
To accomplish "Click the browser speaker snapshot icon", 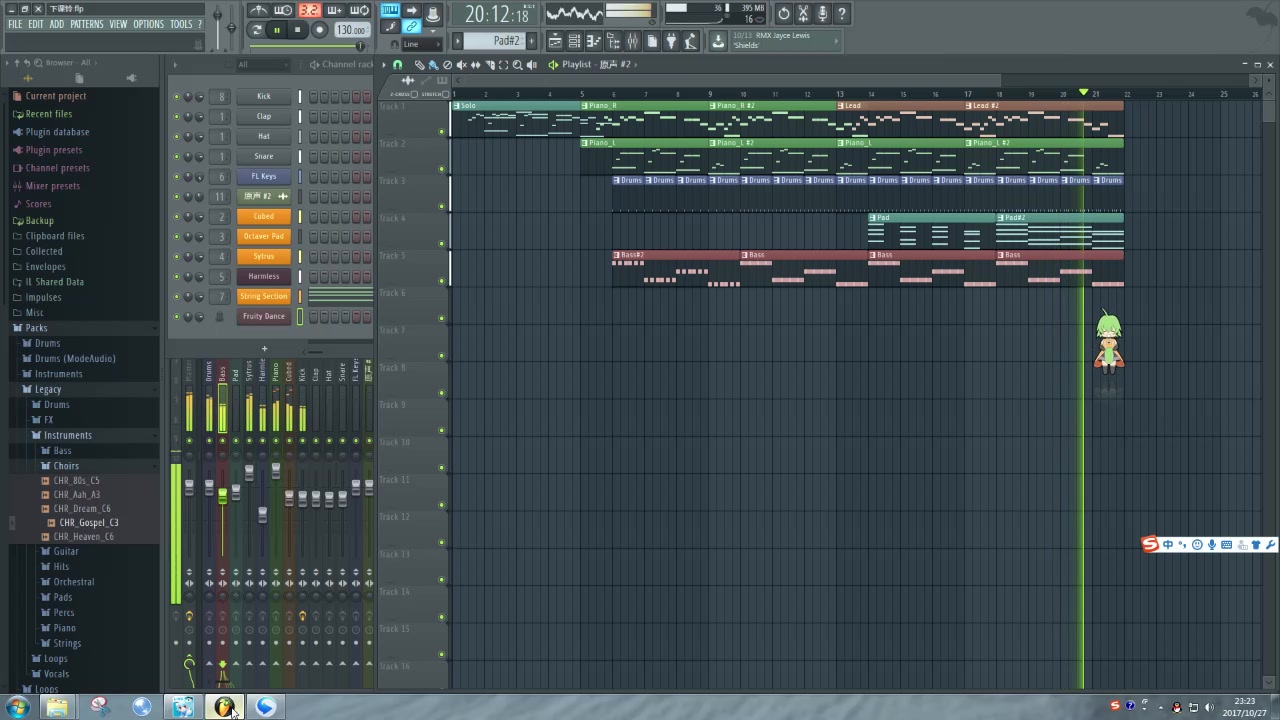I will tap(131, 78).
